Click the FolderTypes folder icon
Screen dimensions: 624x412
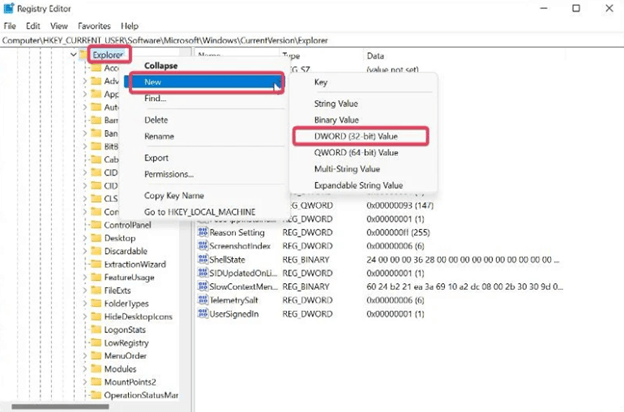coord(96,304)
